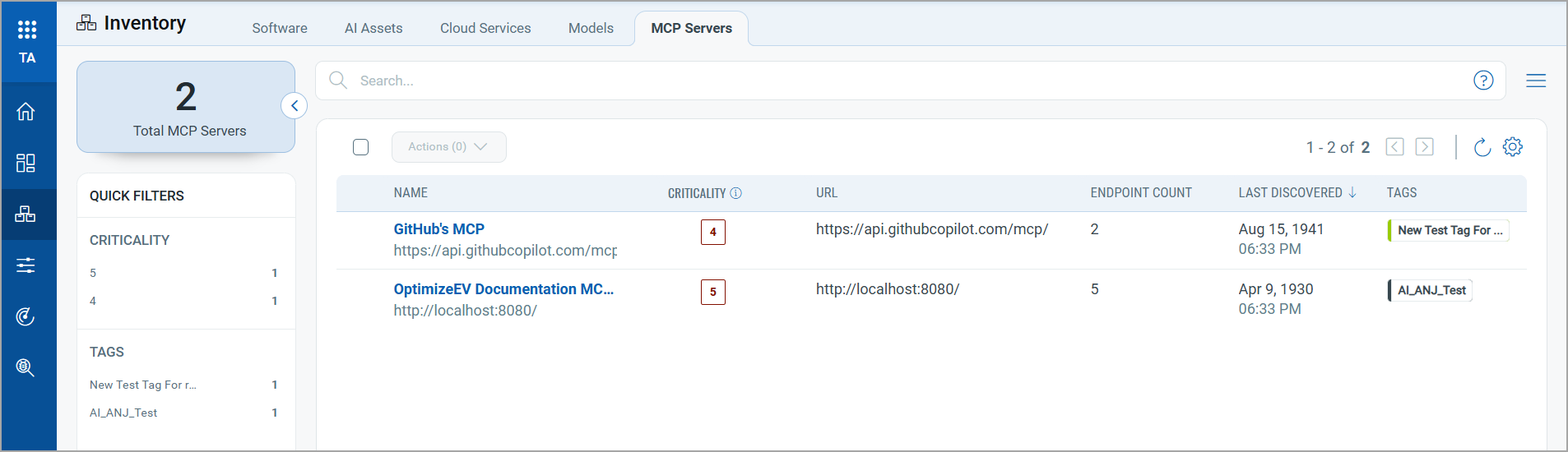1568x452 pixels.
Task: Switch to the AI Assets tab
Action: (373, 28)
